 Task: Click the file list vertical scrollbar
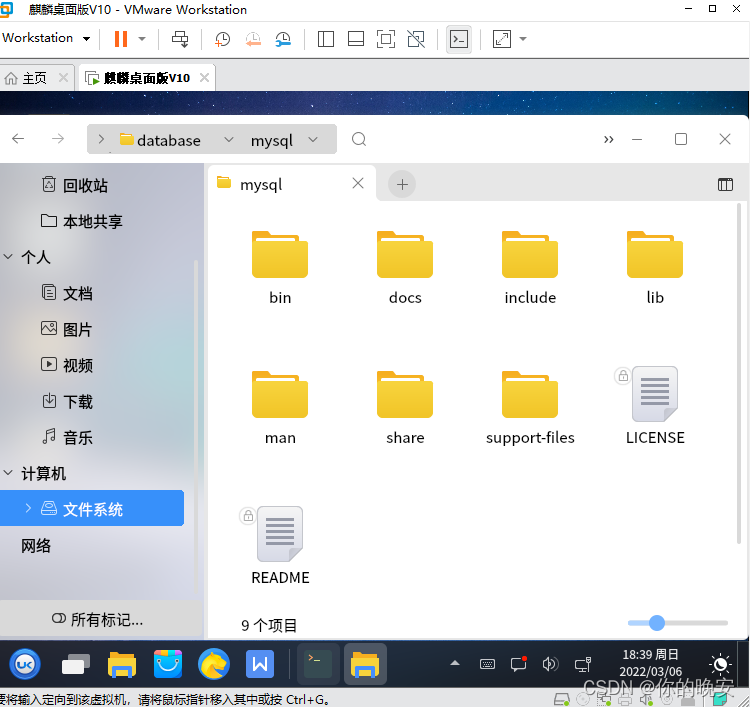pyautogui.click(x=739, y=373)
